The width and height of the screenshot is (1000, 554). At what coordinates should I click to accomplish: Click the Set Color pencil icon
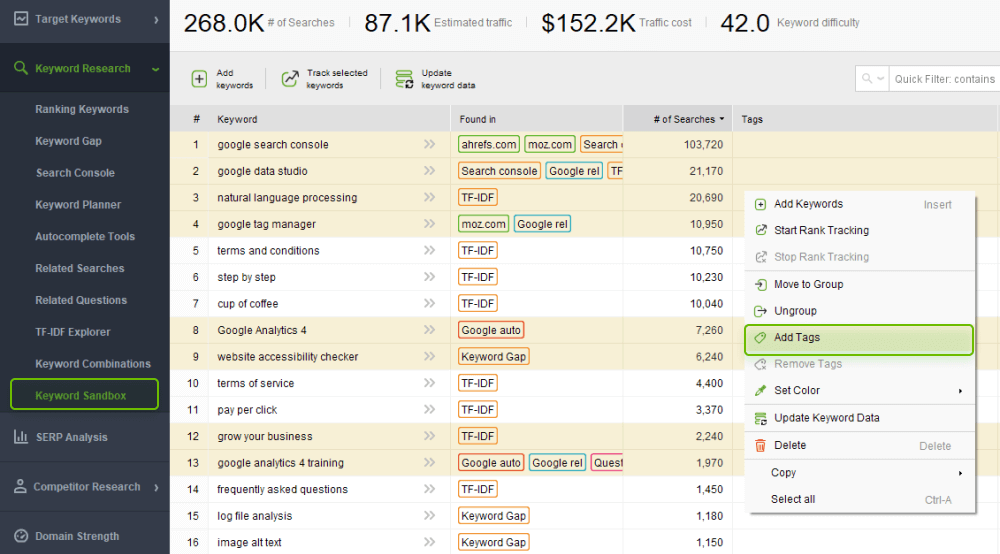coord(760,391)
